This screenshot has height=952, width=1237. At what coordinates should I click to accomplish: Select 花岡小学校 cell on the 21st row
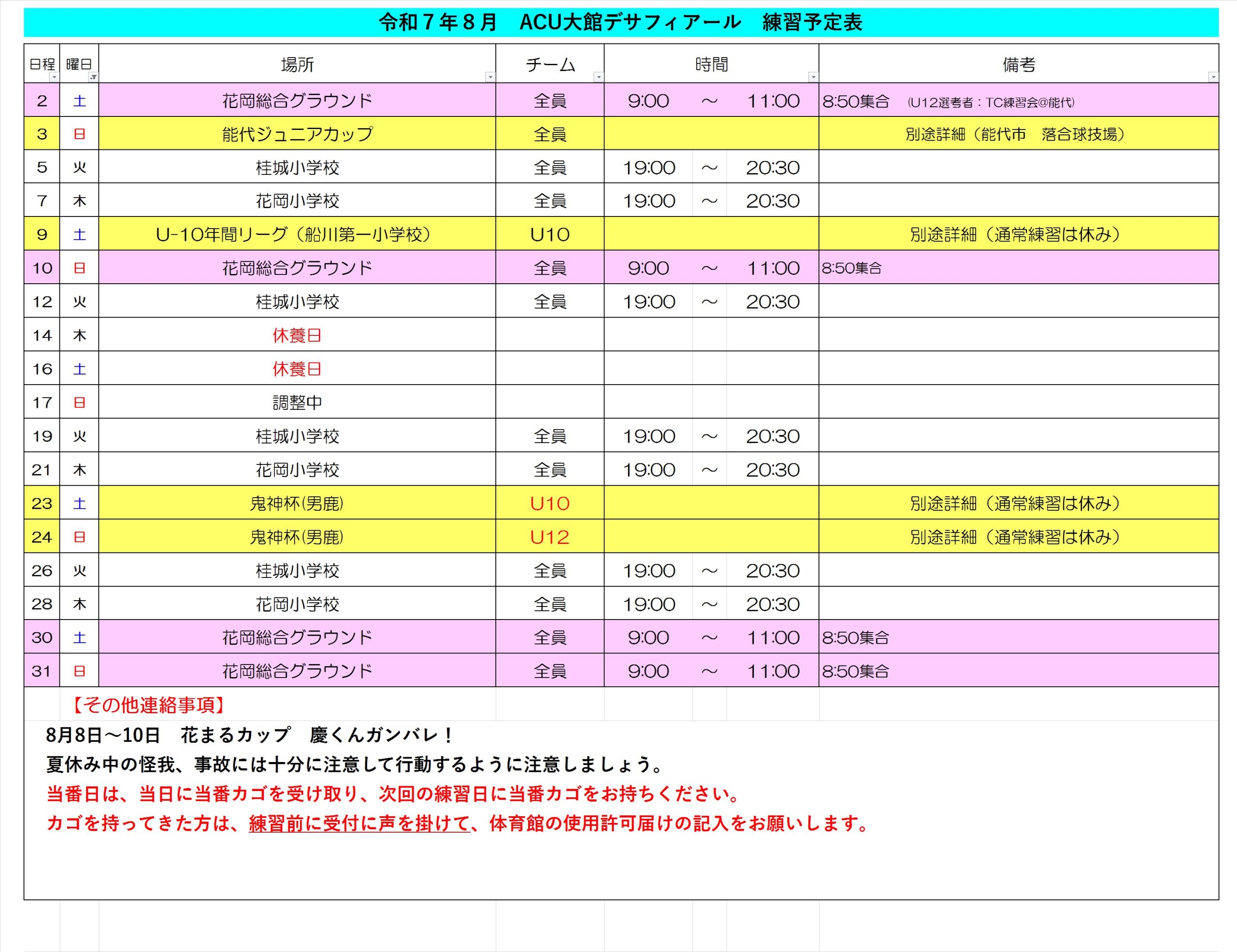pos(297,469)
